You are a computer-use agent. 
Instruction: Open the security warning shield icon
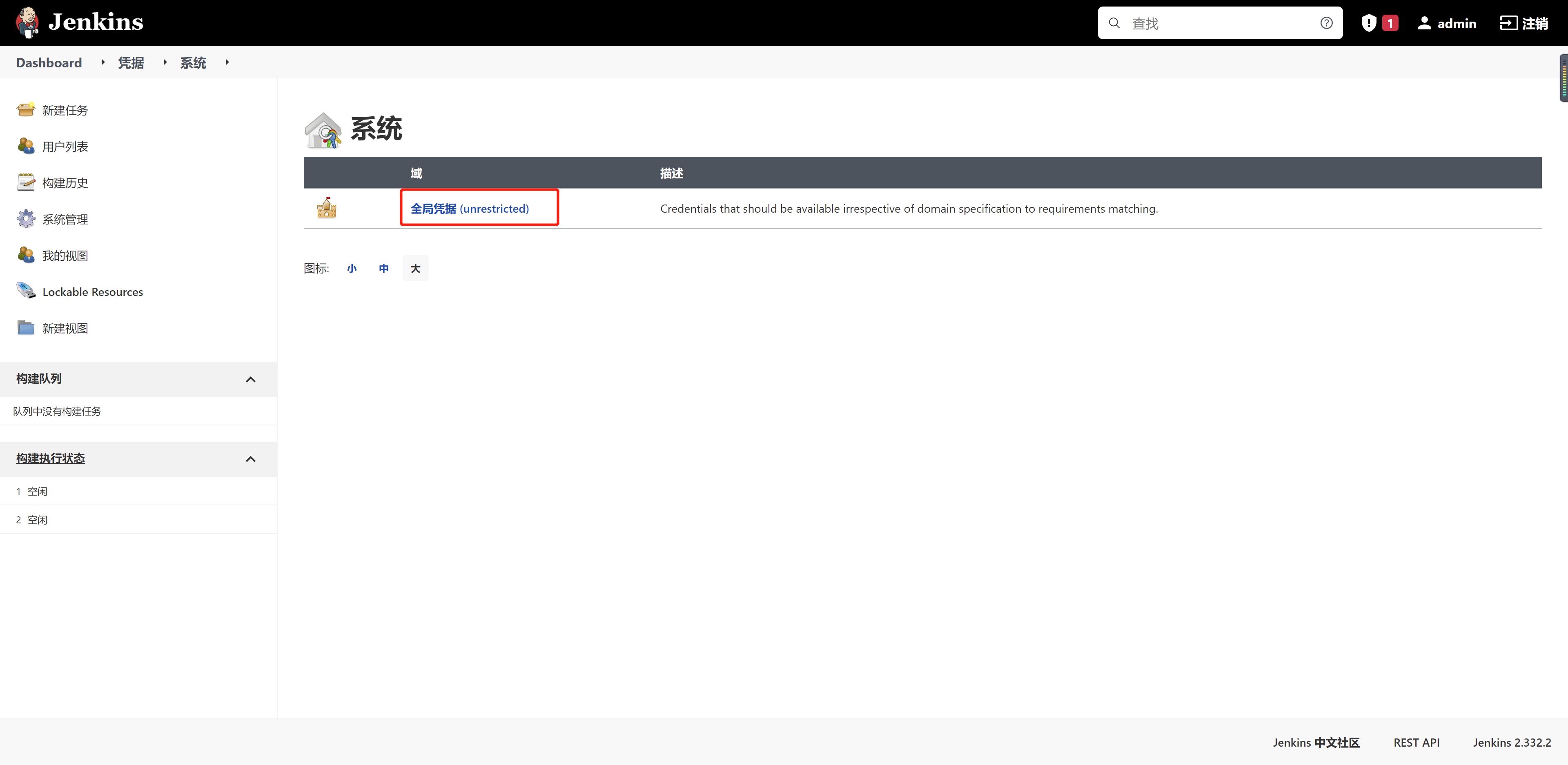(x=1368, y=23)
